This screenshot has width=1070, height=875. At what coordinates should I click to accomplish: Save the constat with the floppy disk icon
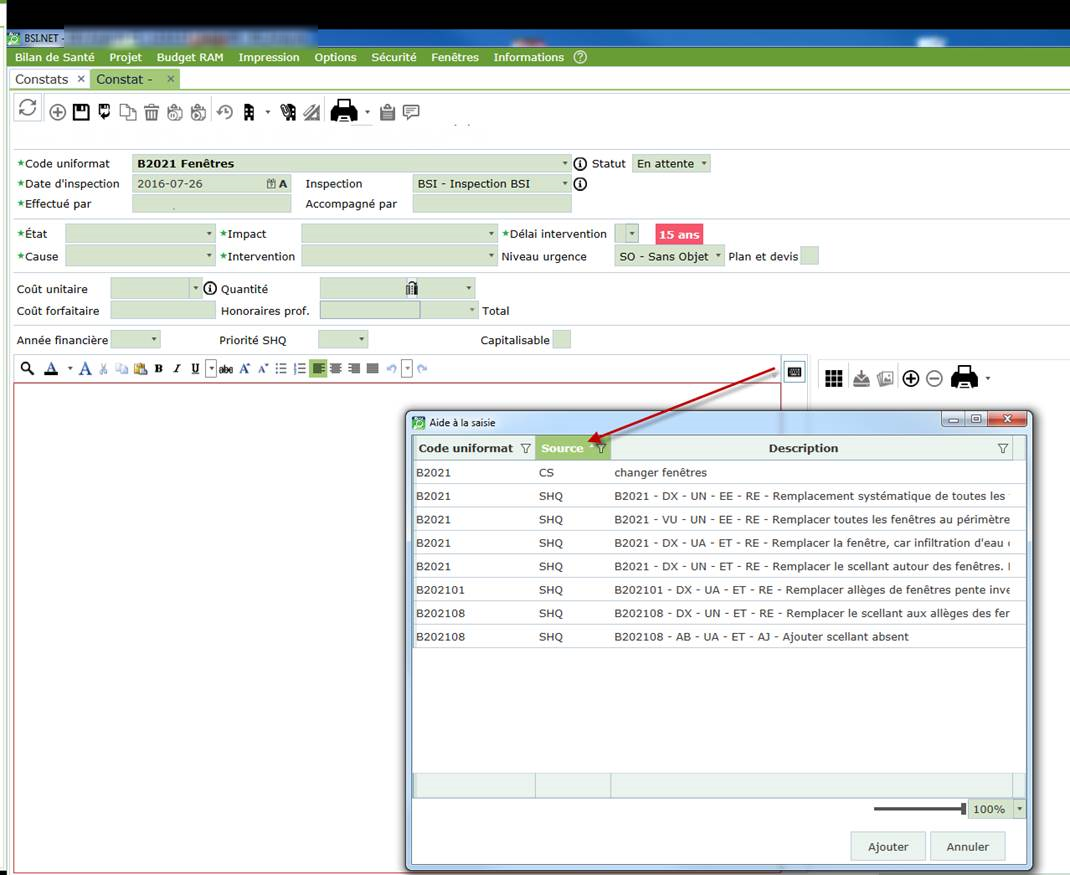81,112
